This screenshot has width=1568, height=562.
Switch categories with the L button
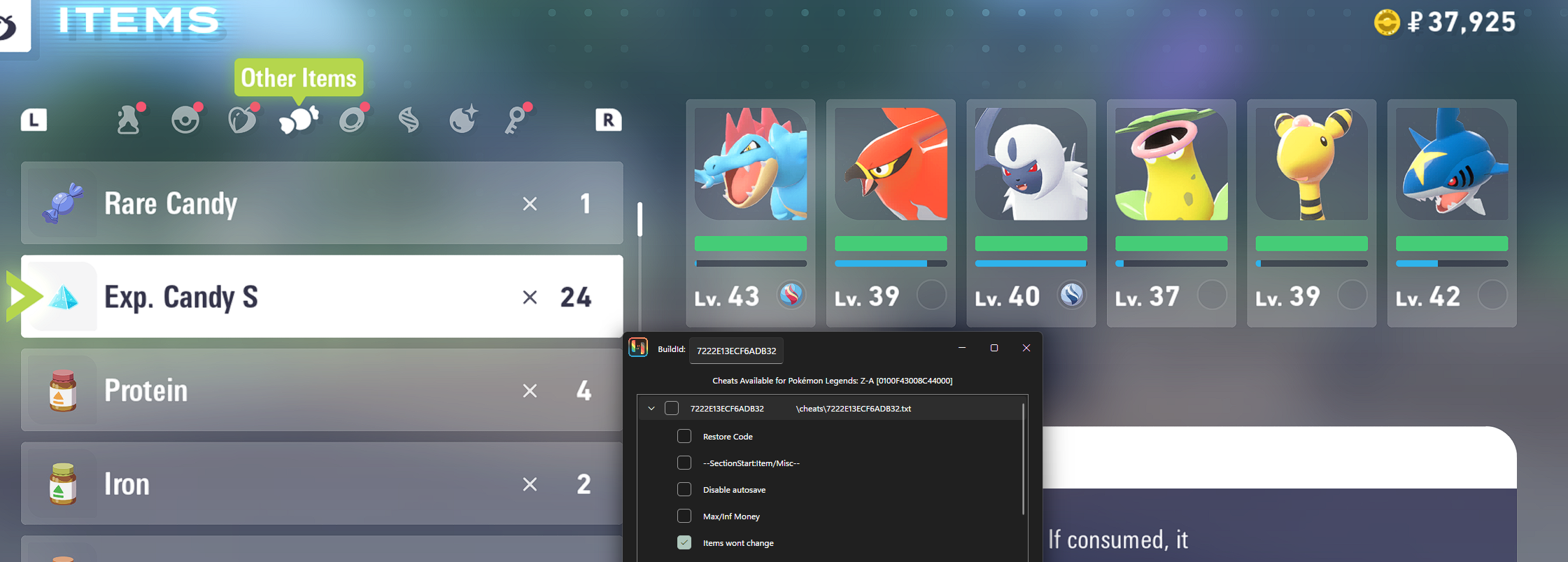pos(34,120)
